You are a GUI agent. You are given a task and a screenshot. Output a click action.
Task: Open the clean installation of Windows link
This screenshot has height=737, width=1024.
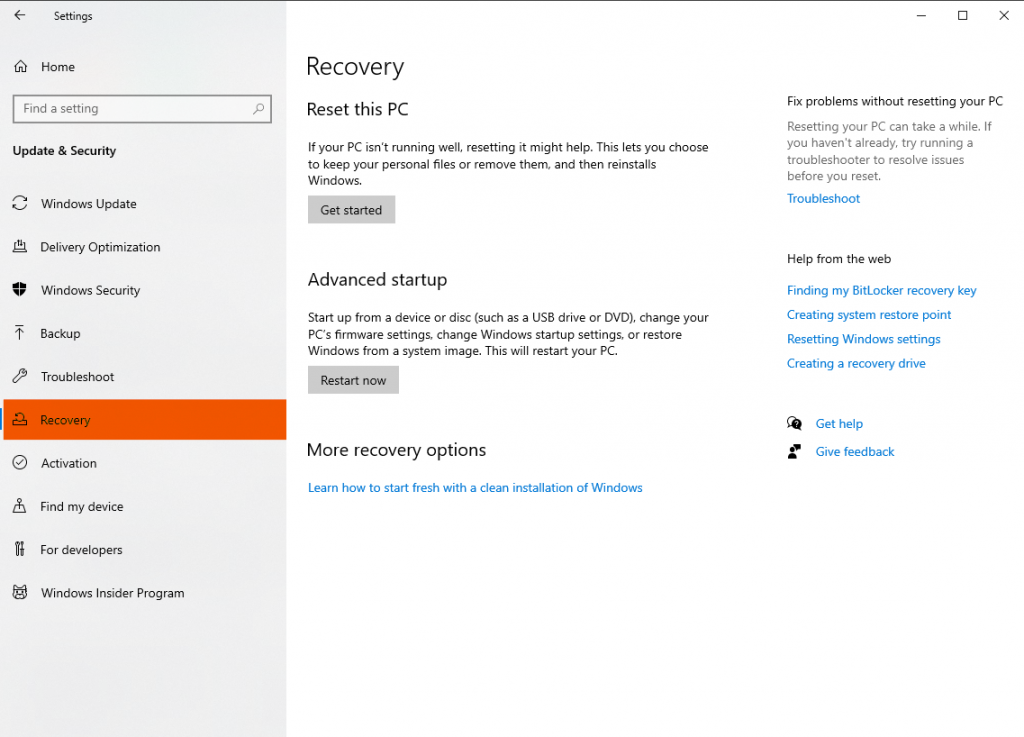pyautogui.click(x=475, y=488)
